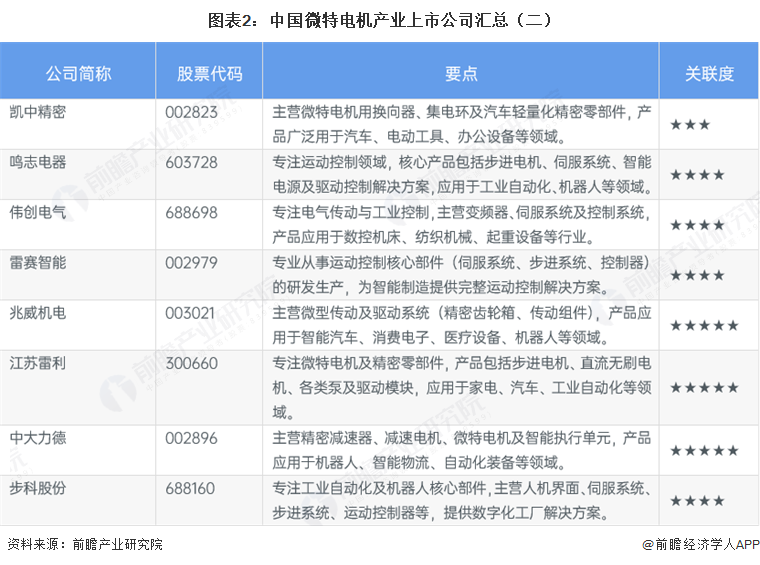Click the five-star rating for 中大力德
The width and height of the screenshot is (760, 565).
[x=704, y=451]
